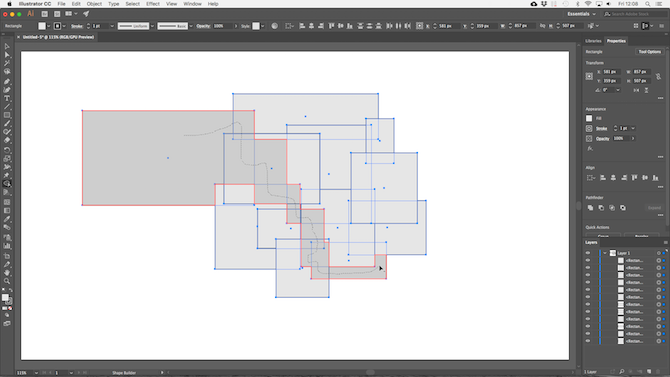Choose the Zoom tool
The image size is (670, 377).
(7, 281)
